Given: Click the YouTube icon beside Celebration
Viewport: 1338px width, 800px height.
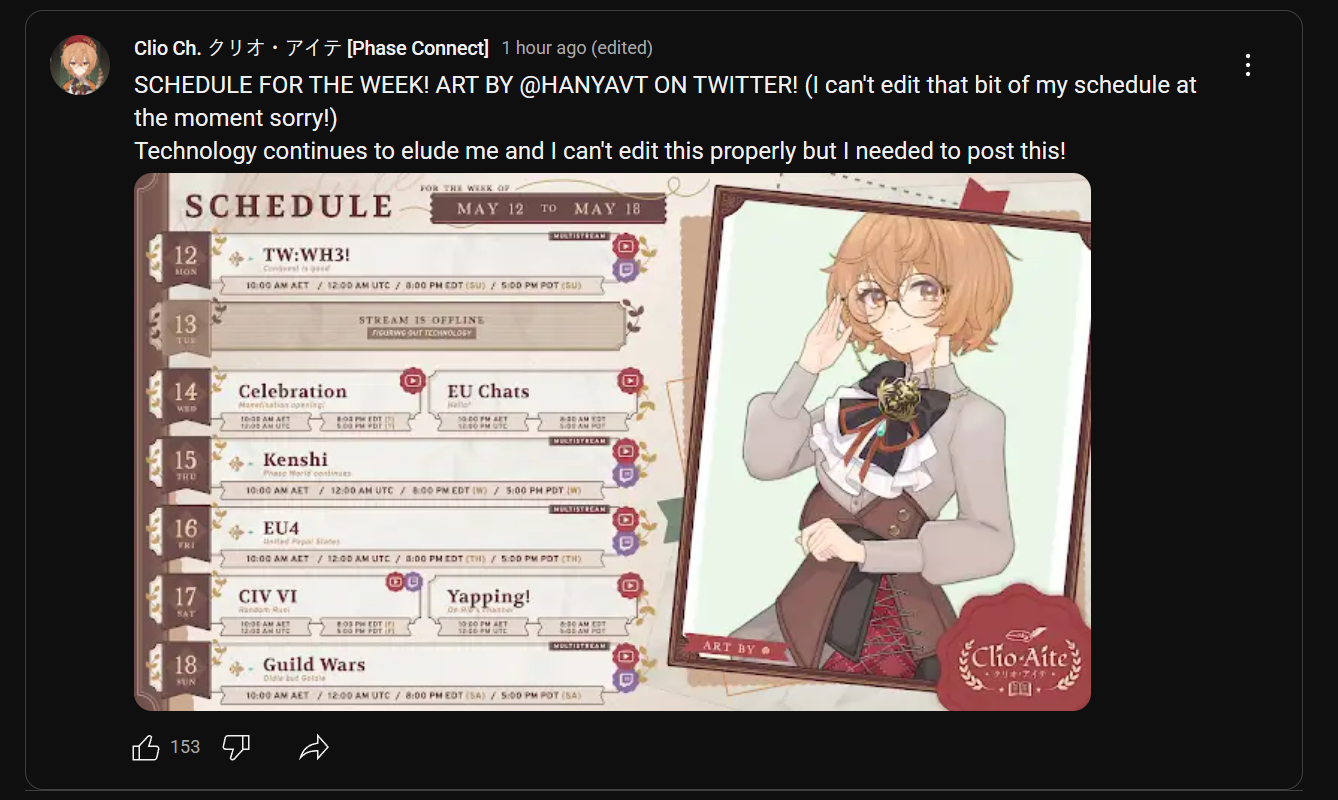Looking at the screenshot, I should (412, 380).
